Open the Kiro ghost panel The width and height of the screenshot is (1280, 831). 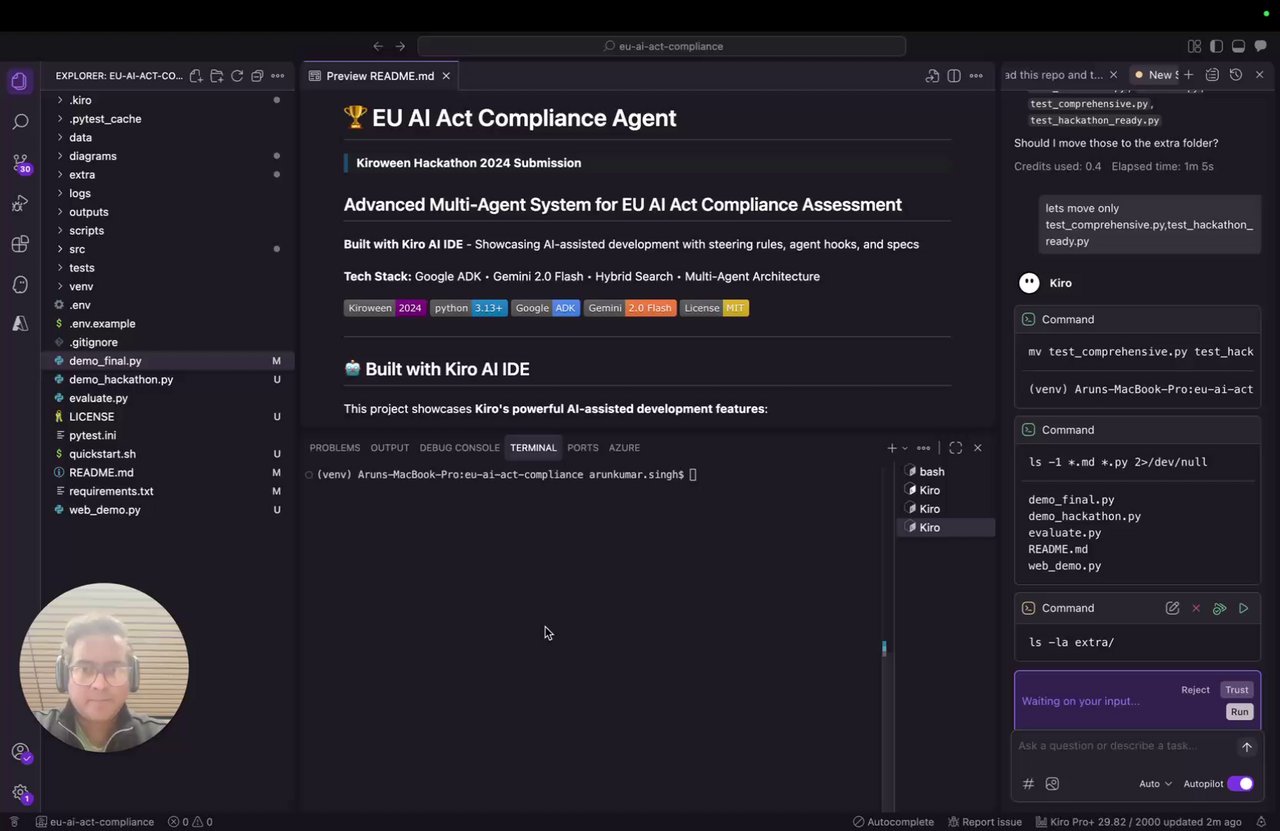(20, 285)
